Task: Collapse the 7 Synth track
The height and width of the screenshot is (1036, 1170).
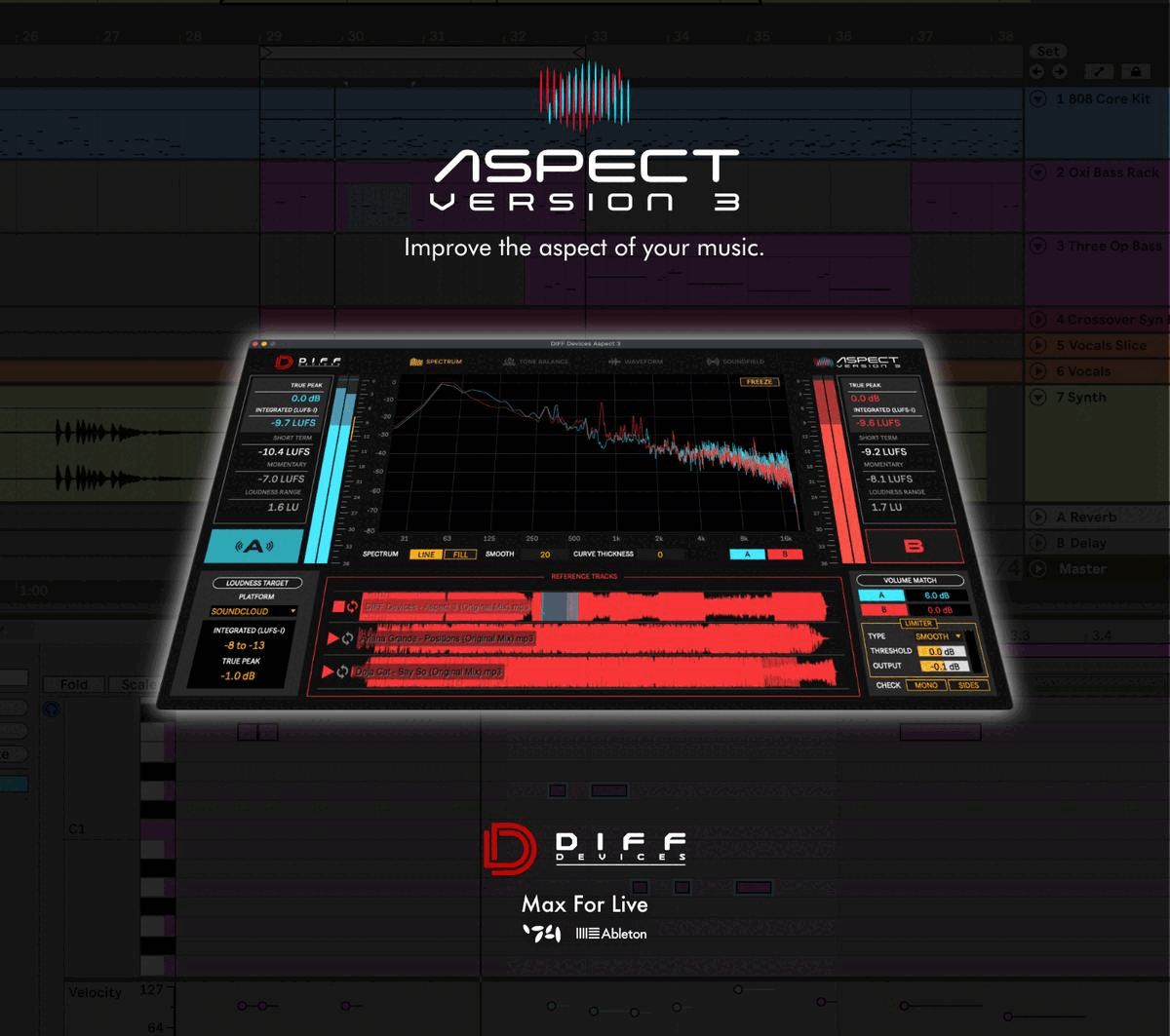Action: pyautogui.click(x=1037, y=398)
